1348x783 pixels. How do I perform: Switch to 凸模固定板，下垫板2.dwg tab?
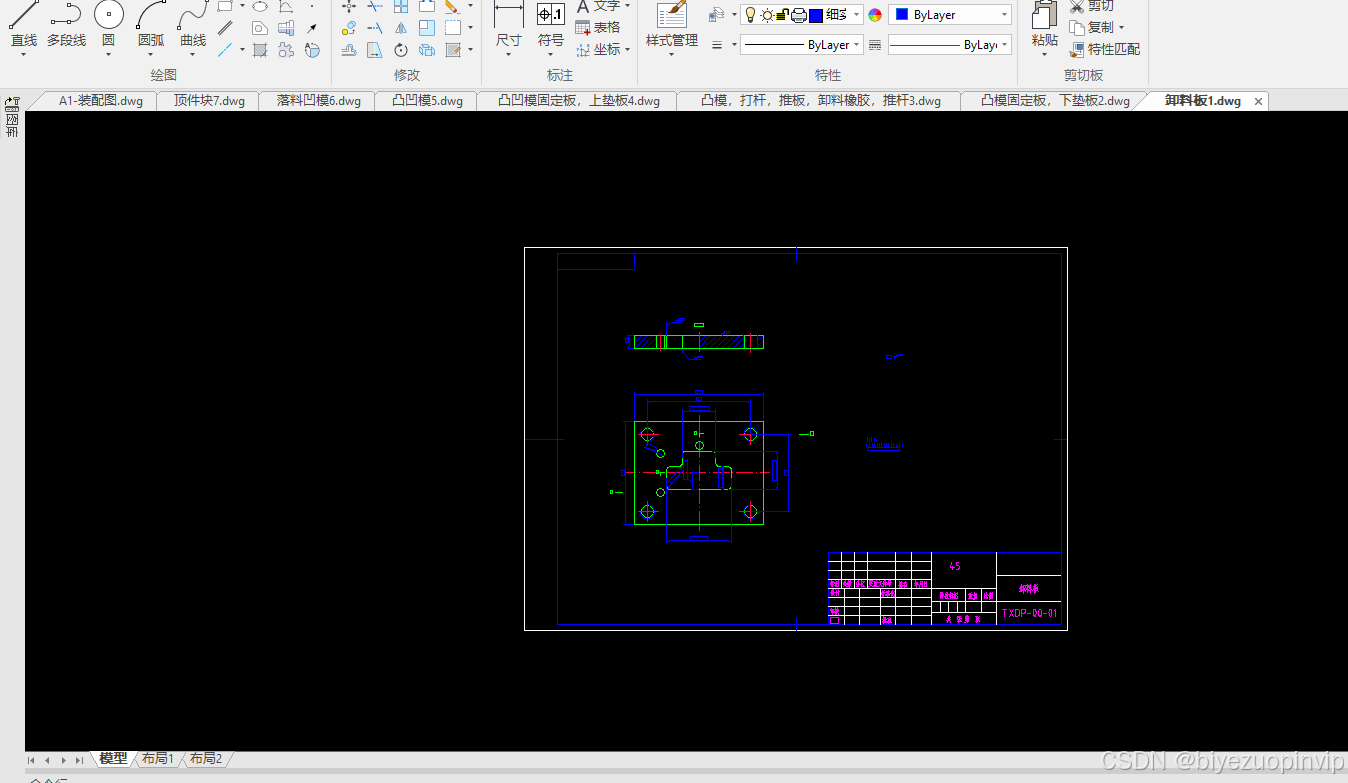[1055, 101]
